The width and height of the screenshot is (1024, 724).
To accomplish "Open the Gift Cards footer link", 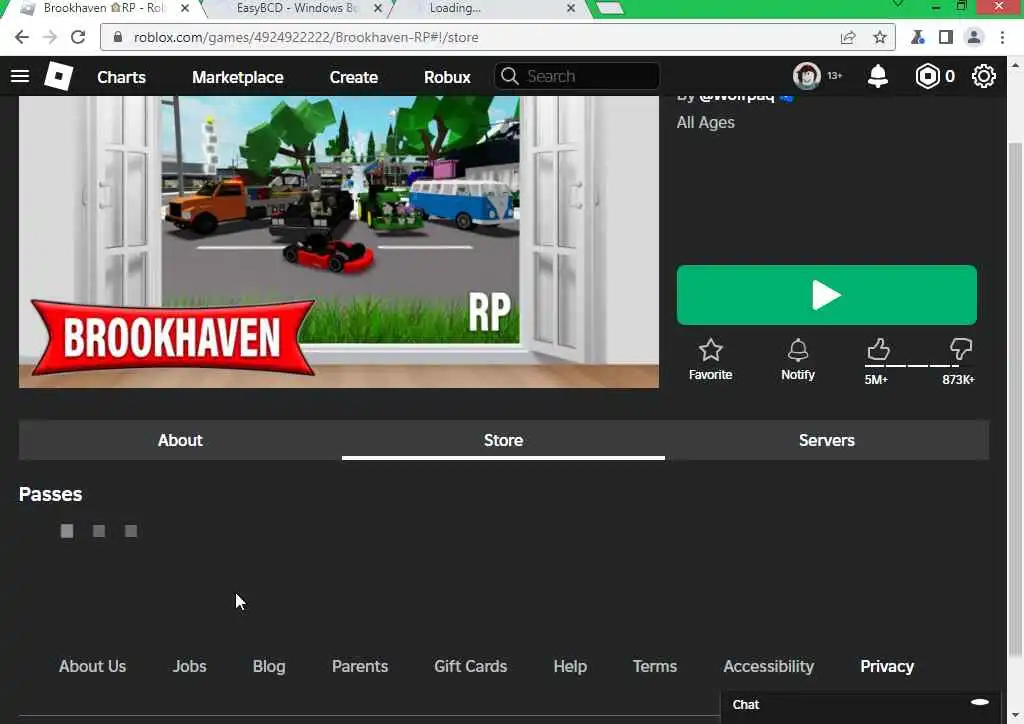I will pyautogui.click(x=470, y=666).
